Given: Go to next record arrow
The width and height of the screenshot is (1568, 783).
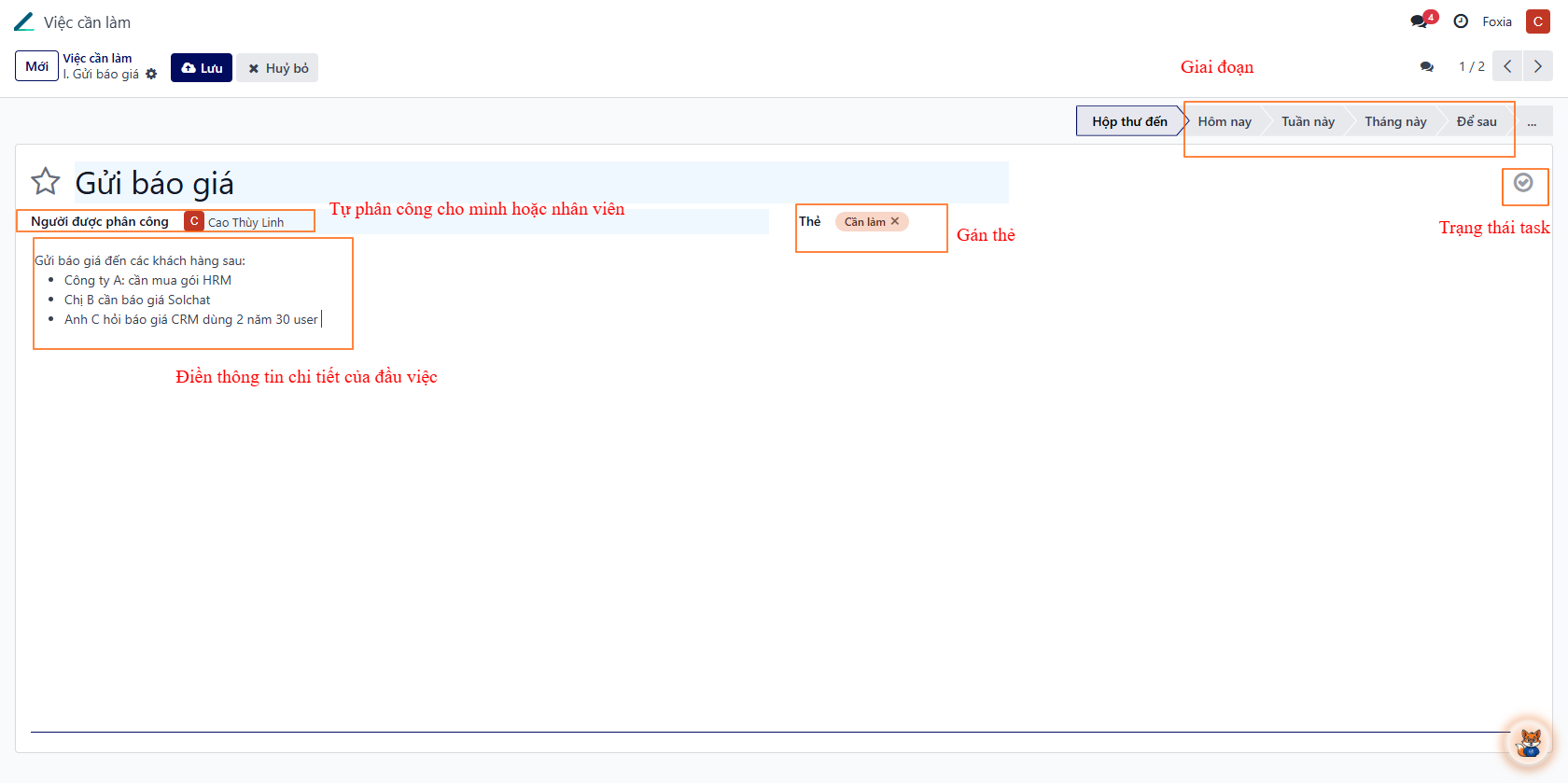Looking at the screenshot, I should click(1537, 66).
